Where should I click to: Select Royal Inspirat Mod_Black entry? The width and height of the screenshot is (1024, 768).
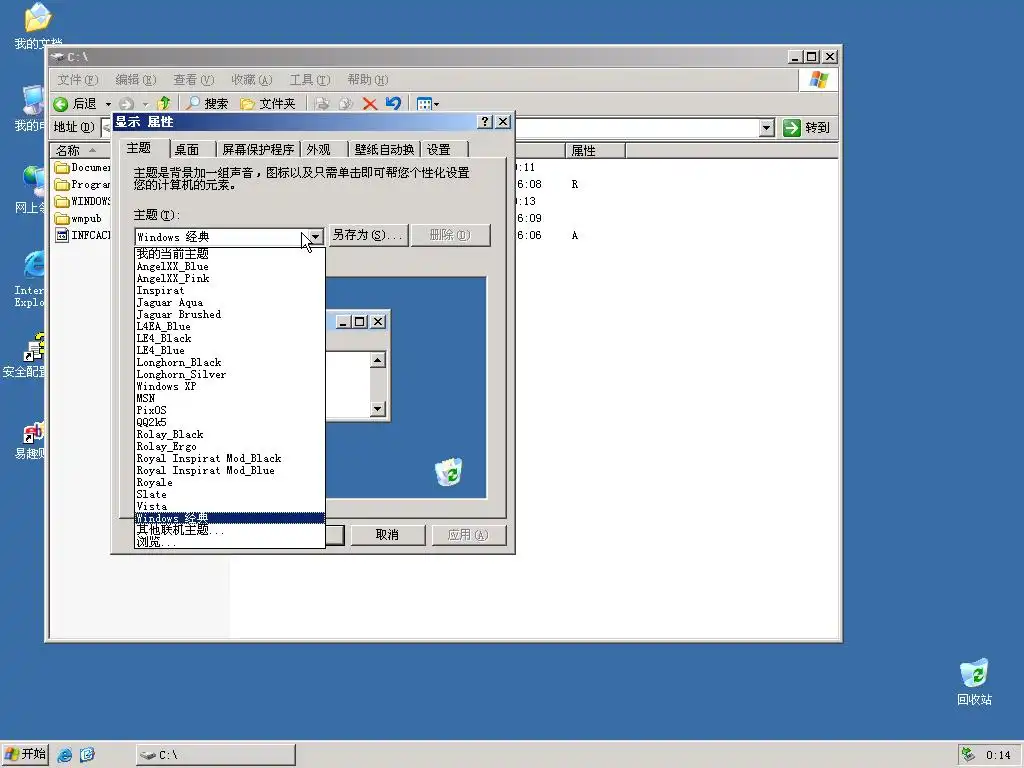[x=229, y=458]
